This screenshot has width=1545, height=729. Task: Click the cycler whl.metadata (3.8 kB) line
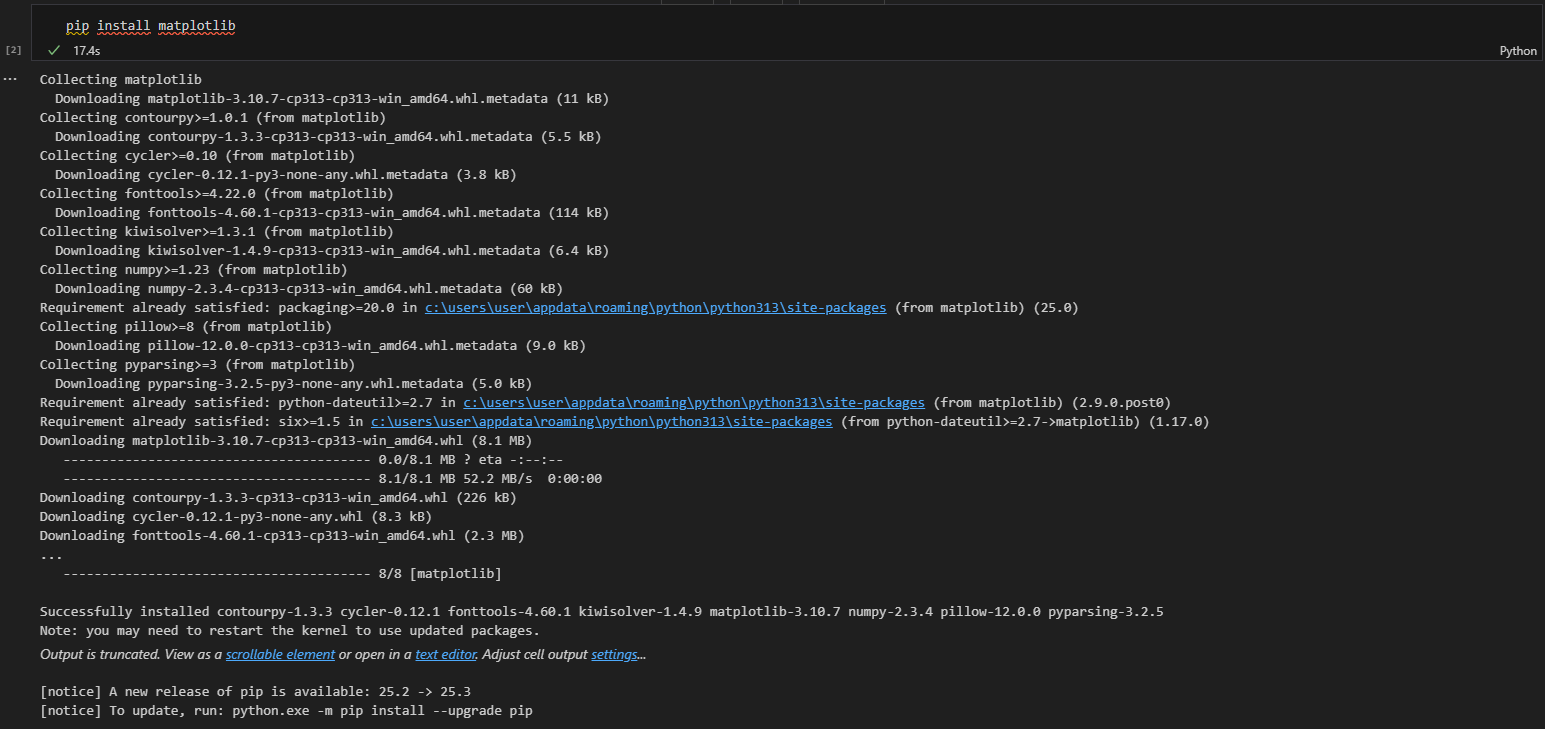click(285, 174)
